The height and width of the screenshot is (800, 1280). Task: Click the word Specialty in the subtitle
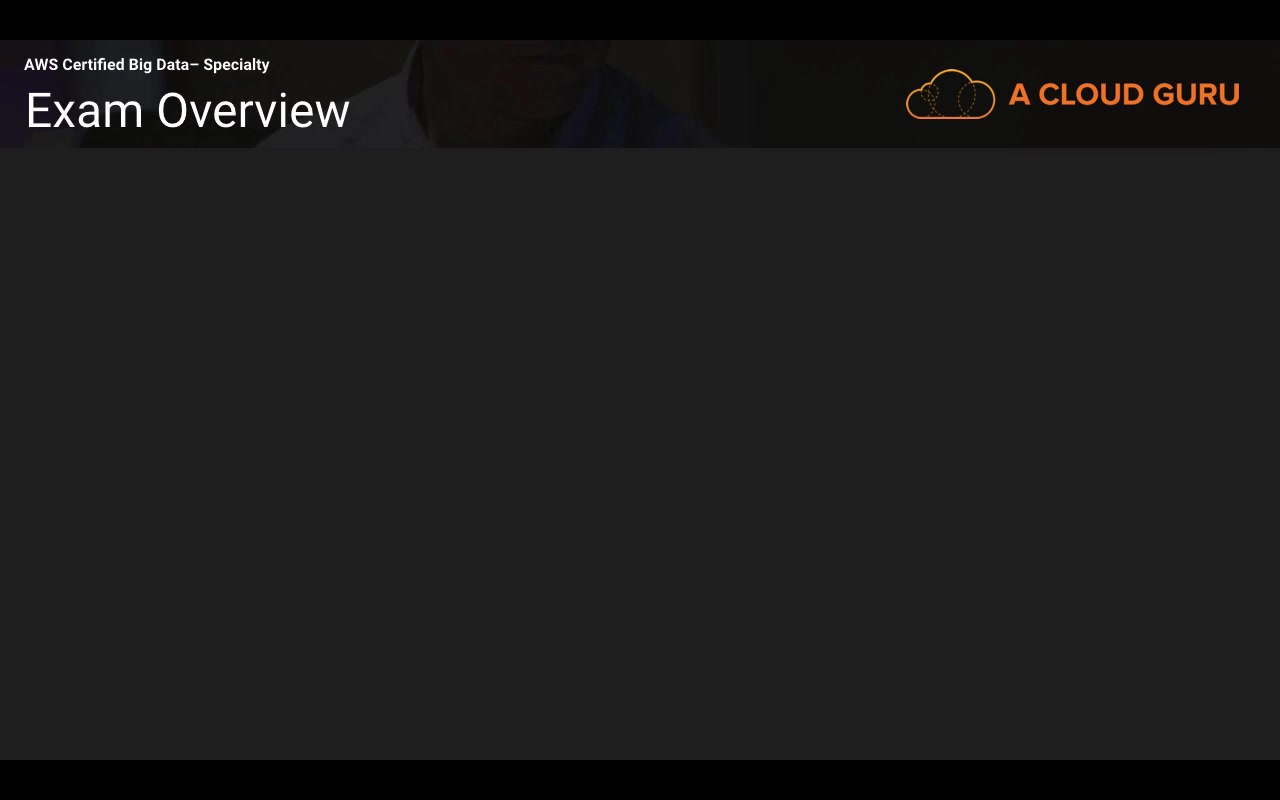236,65
